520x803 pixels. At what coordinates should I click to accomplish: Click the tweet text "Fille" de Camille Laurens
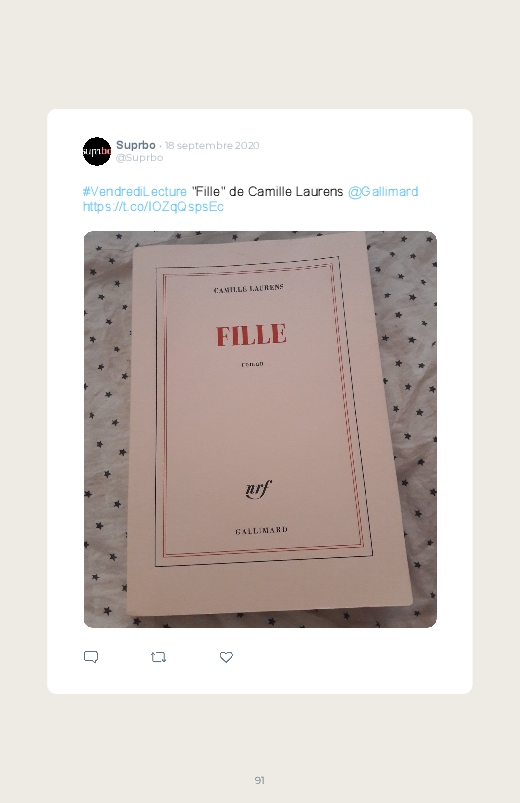pos(267,192)
